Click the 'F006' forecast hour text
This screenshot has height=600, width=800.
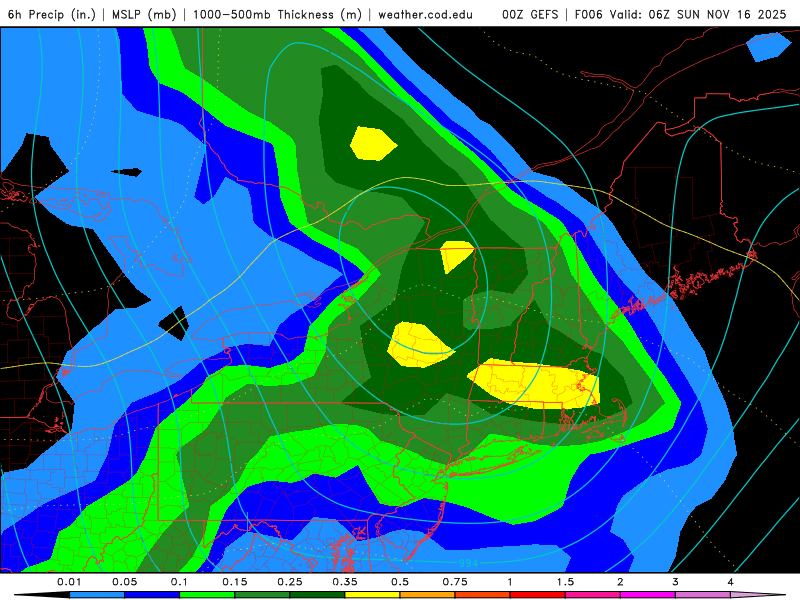click(x=589, y=14)
